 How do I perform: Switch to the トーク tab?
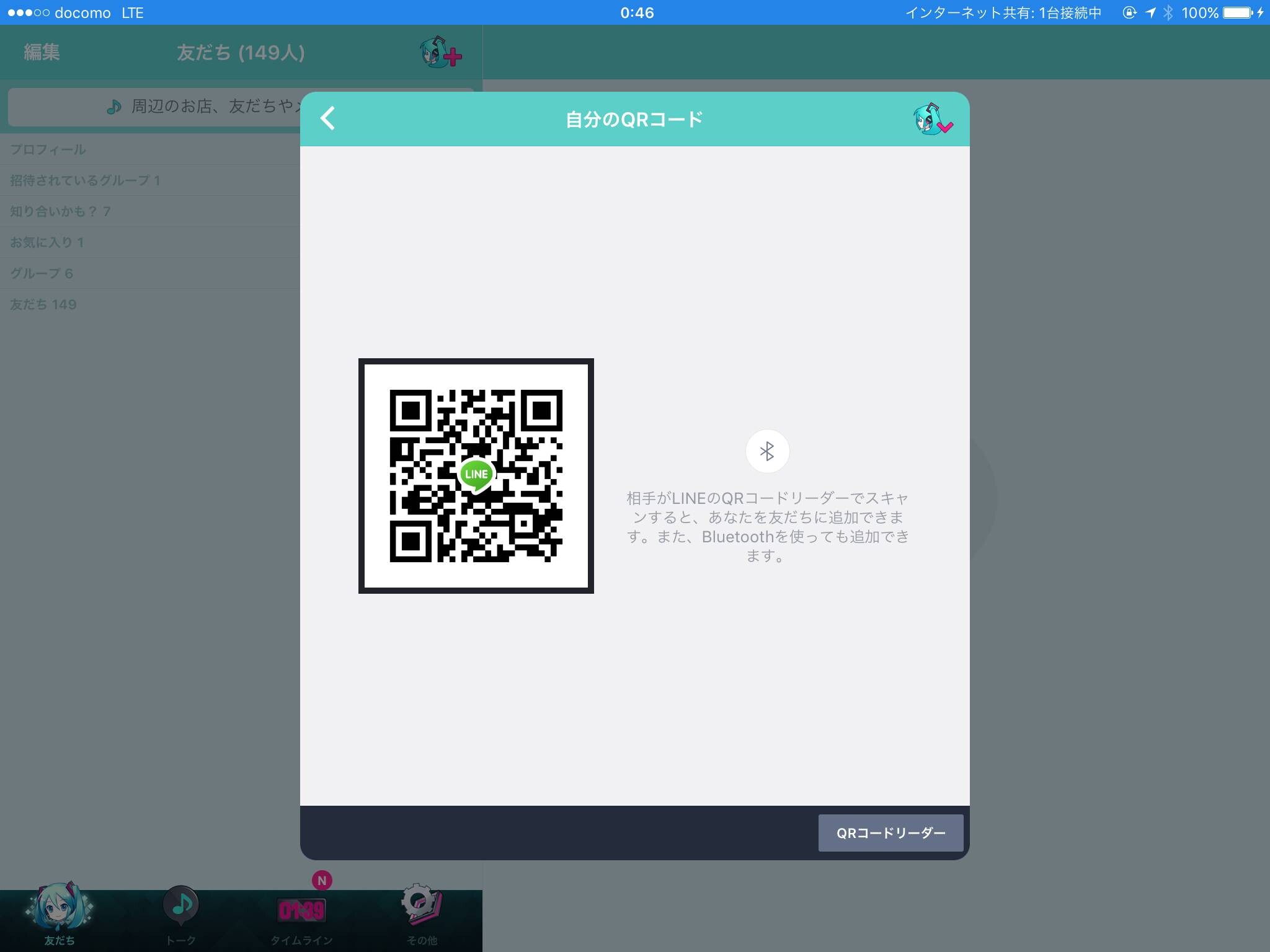click(181, 916)
